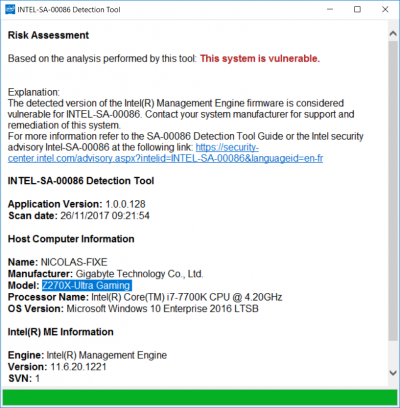Click the window title 'INTEL-SA-00086 Detection Tool'
400x408 pixels.
tap(69, 10)
